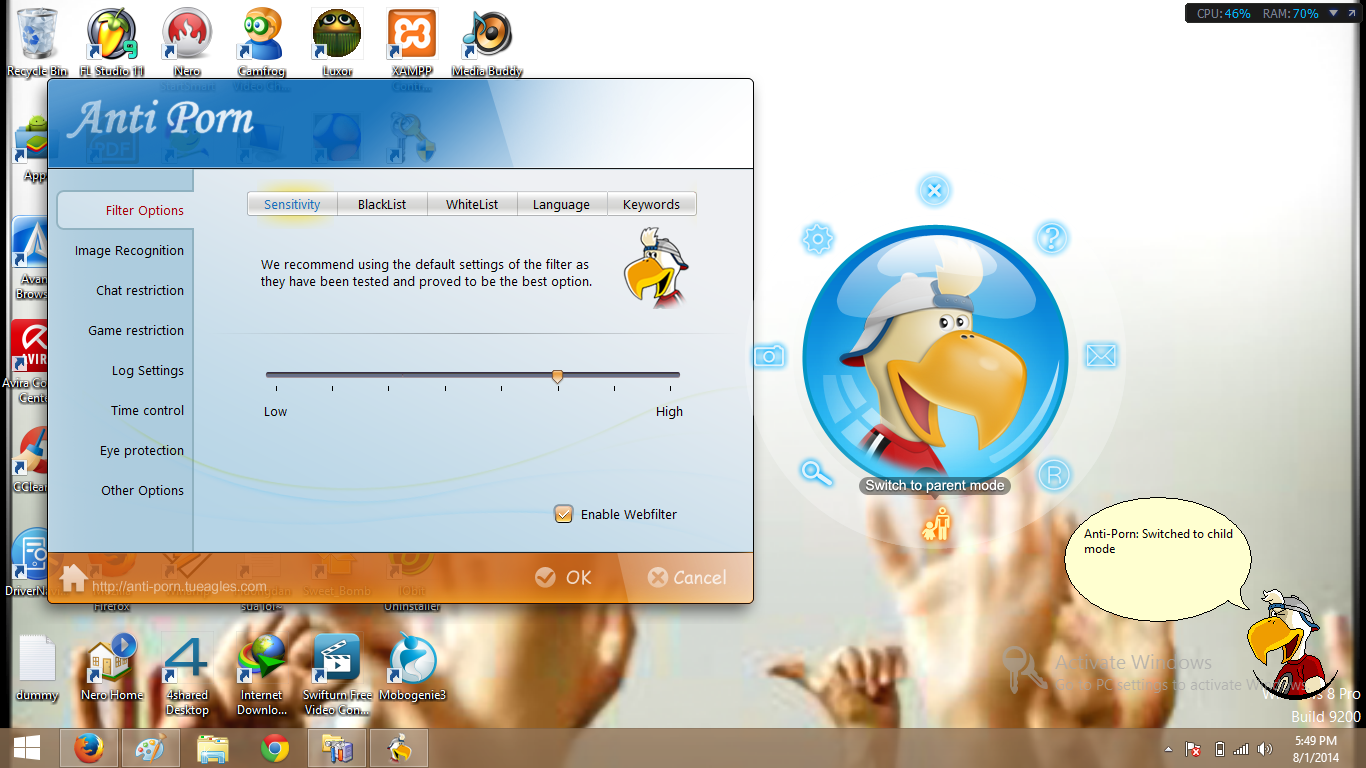This screenshot has height=768, width=1366.
Task: Open the XAMPP Control desktop shortcut
Action: coord(412,43)
